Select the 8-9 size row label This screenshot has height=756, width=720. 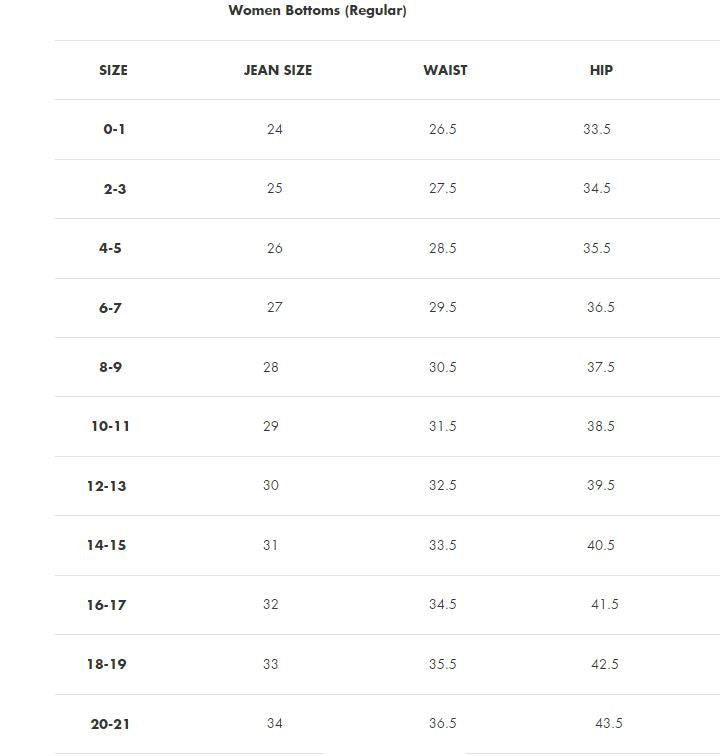[110, 367]
